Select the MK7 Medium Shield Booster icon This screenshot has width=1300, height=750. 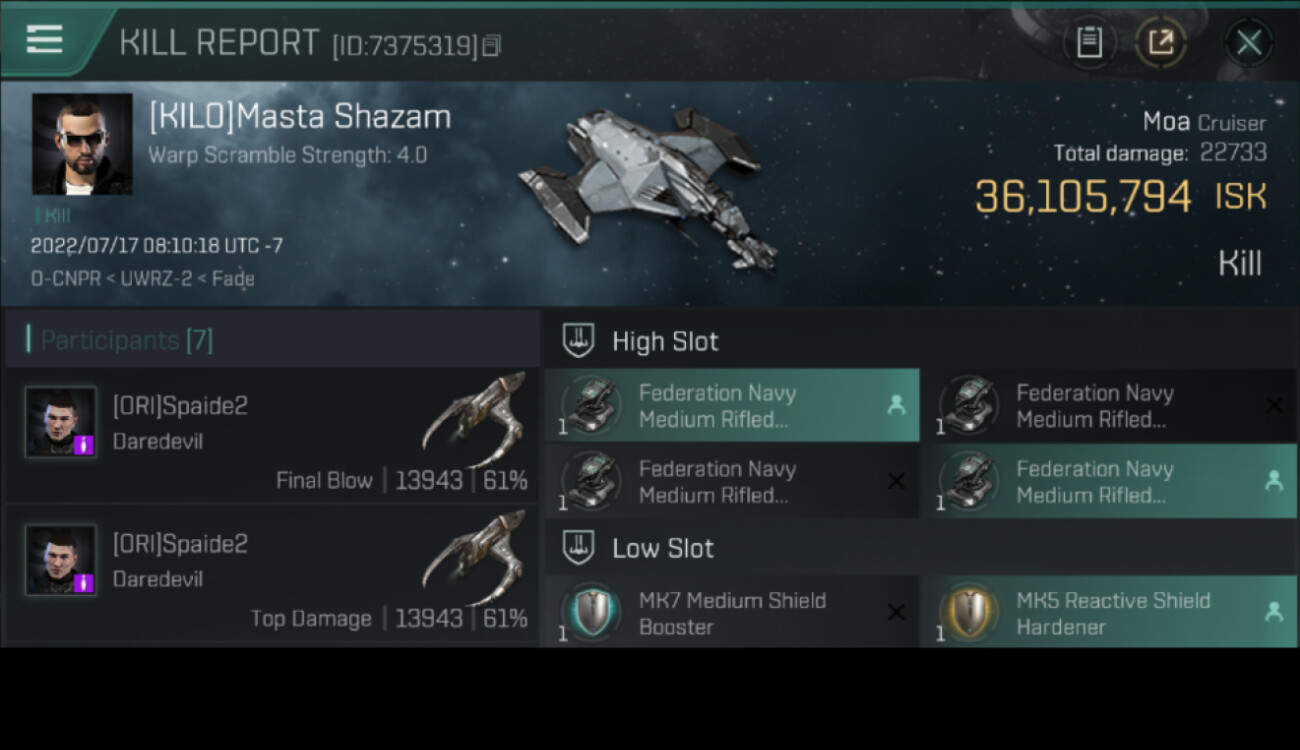[592, 612]
